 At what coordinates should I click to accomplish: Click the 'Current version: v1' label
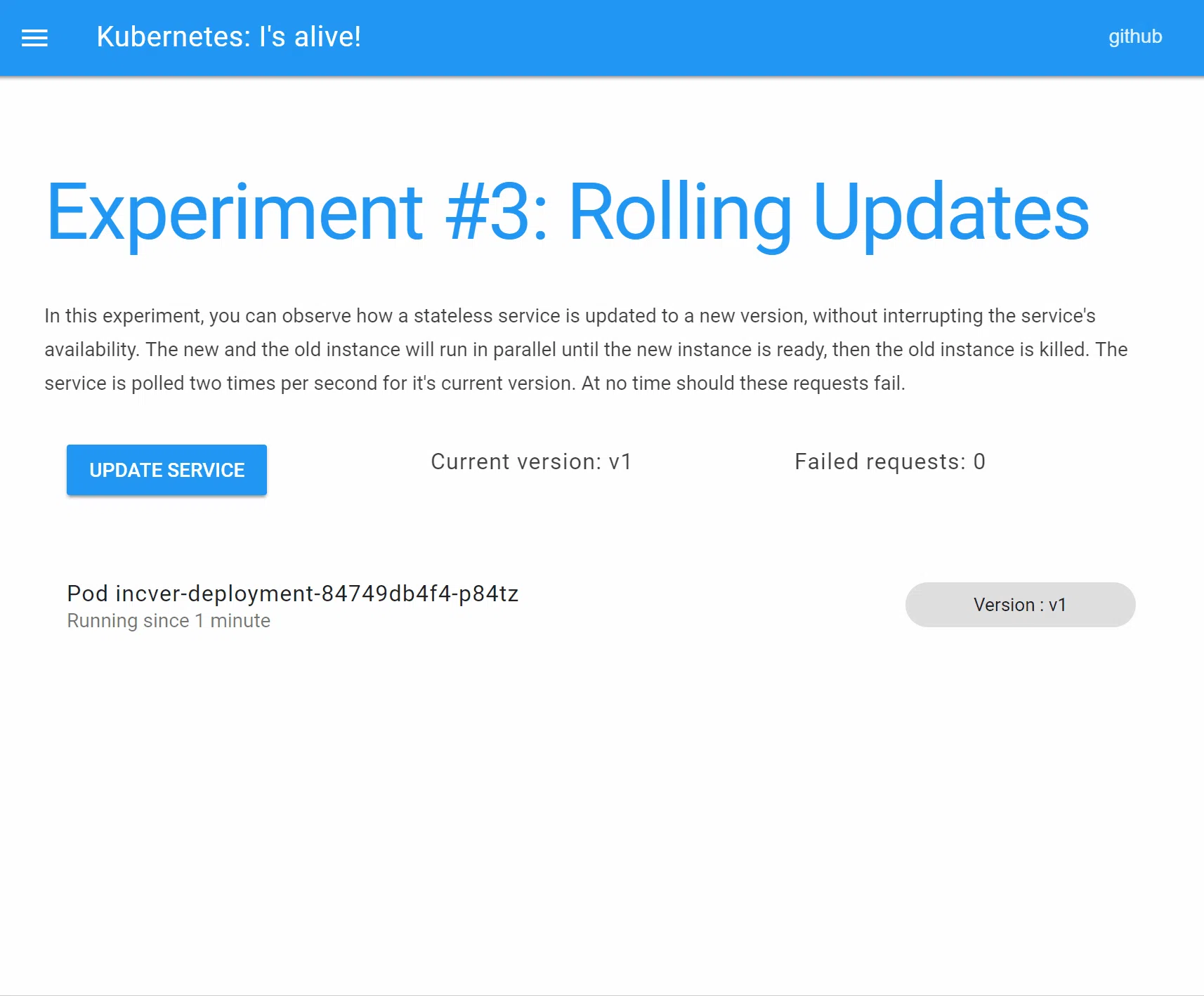531,461
